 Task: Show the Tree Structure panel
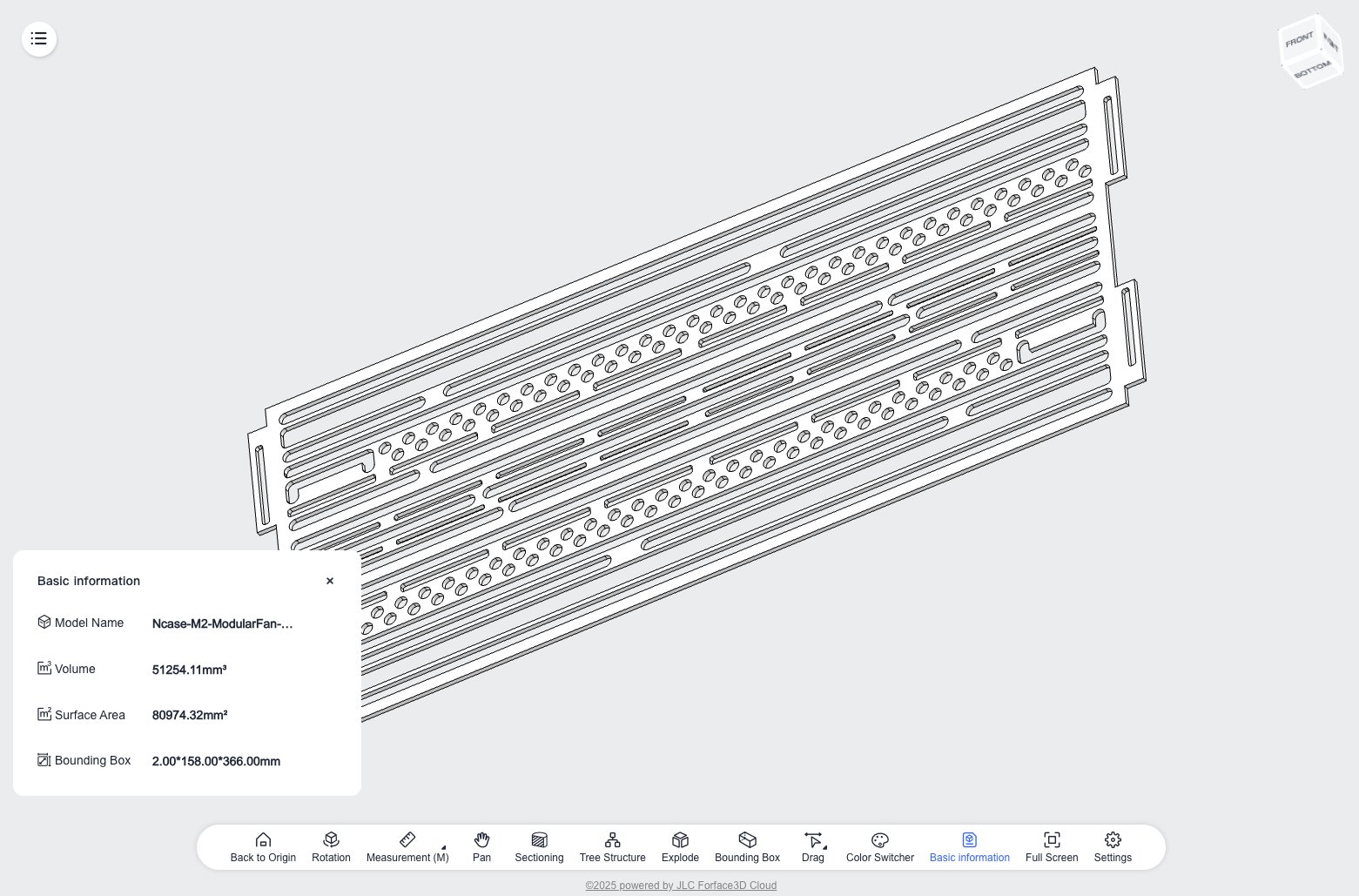click(612, 840)
